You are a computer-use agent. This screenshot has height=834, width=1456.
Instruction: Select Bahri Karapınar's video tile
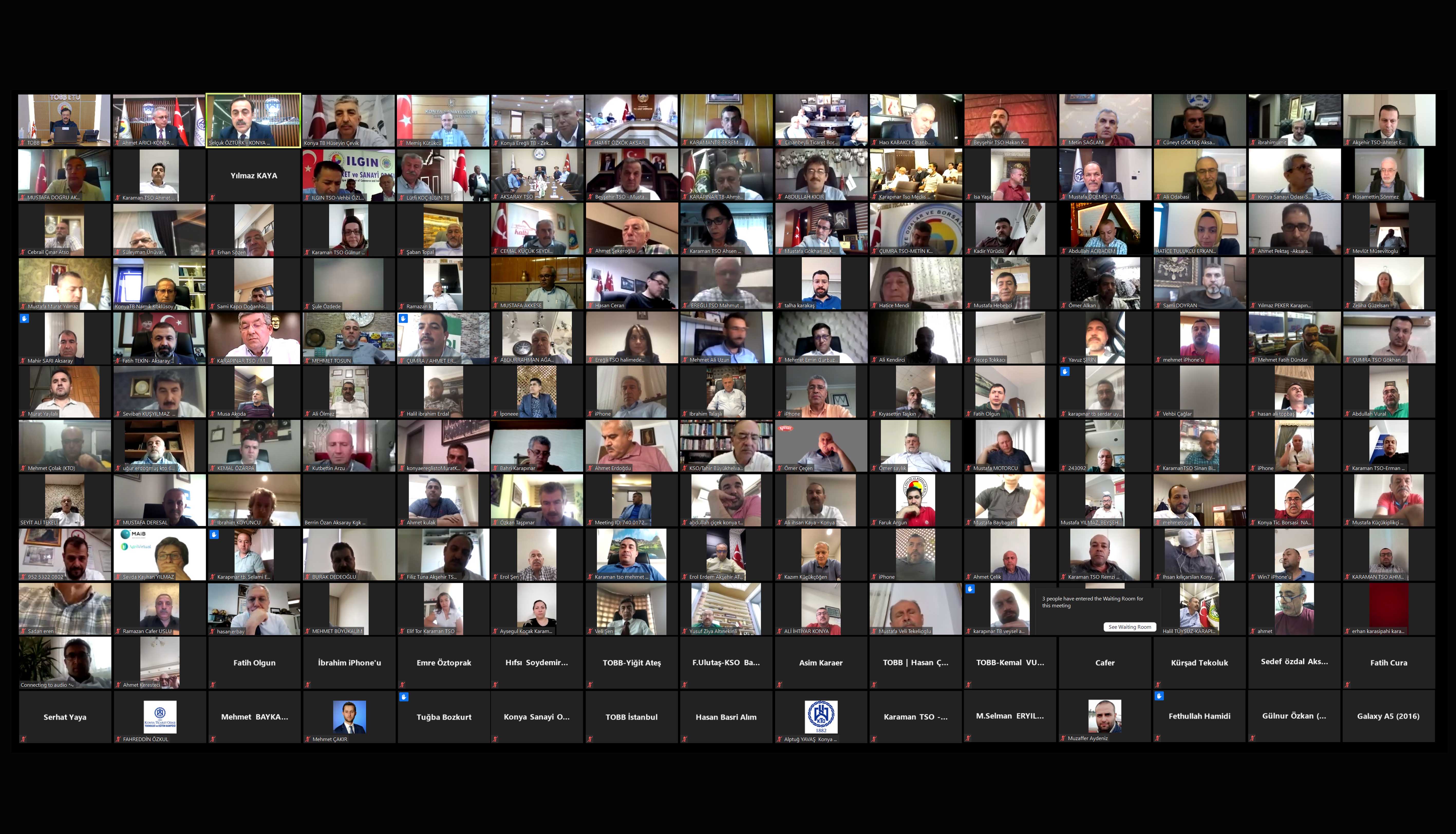(537, 446)
